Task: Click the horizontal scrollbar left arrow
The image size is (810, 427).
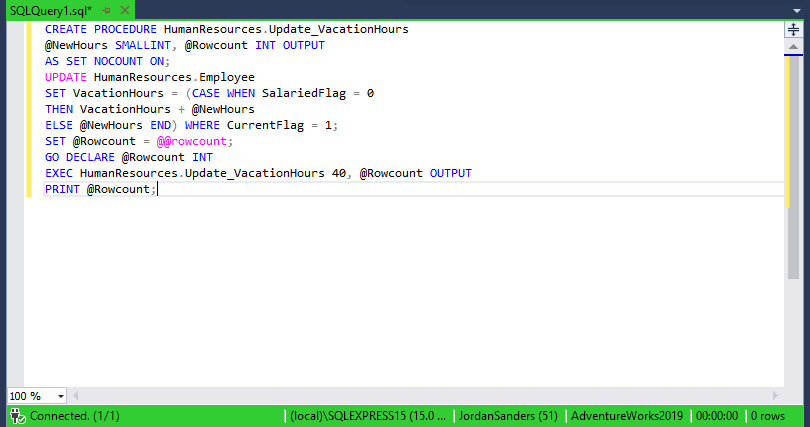Action: [76, 396]
